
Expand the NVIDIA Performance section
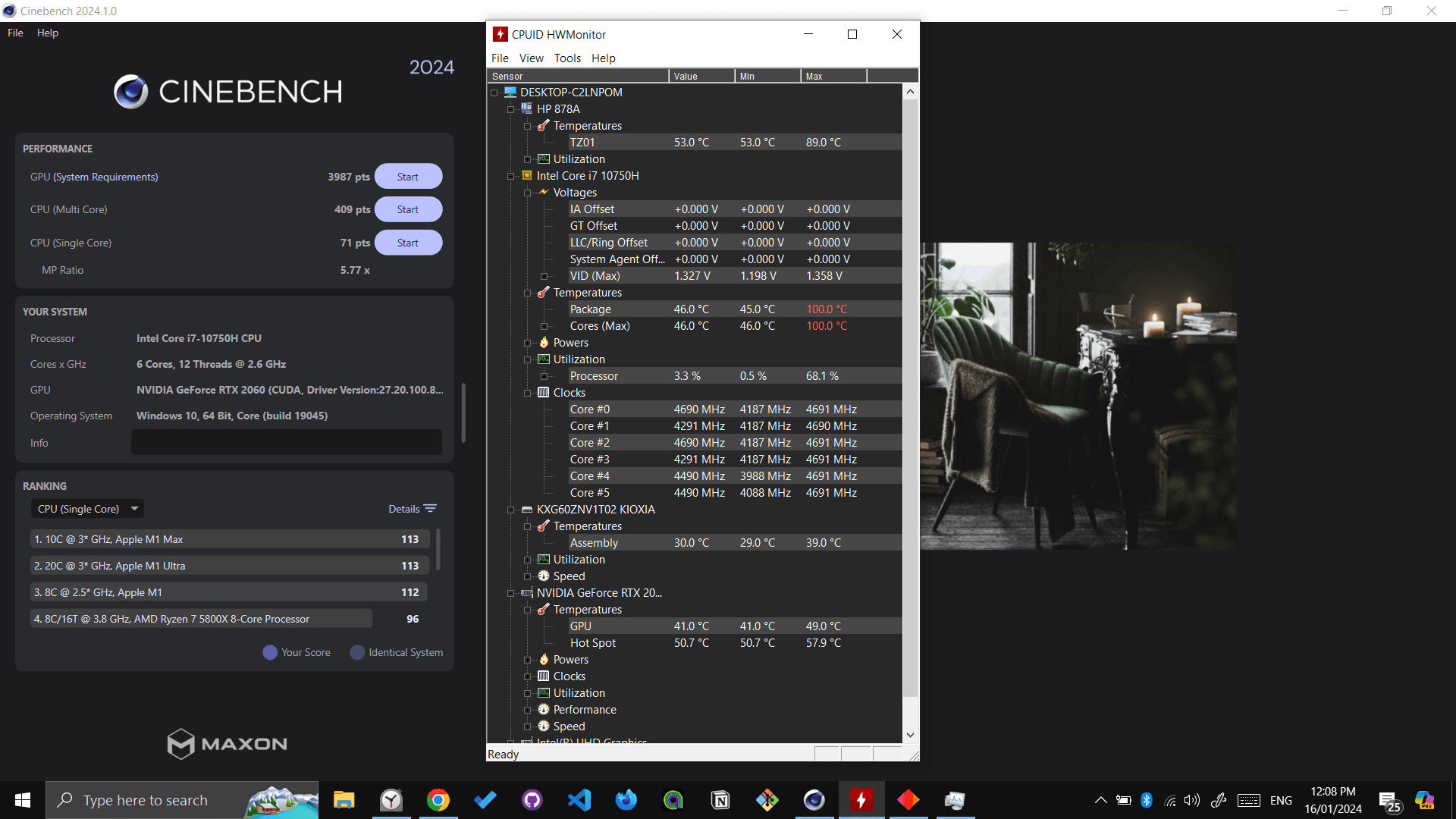[x=528, y=710]
